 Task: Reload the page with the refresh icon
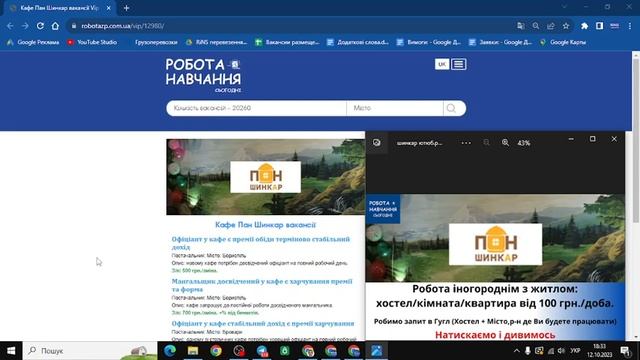pos(40,26)
